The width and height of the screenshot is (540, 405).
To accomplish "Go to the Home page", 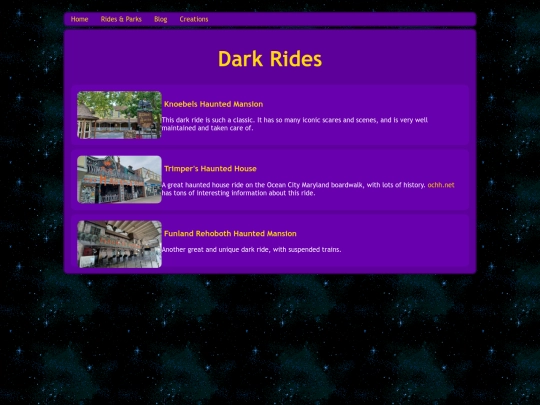I will (x=79, y=19).
